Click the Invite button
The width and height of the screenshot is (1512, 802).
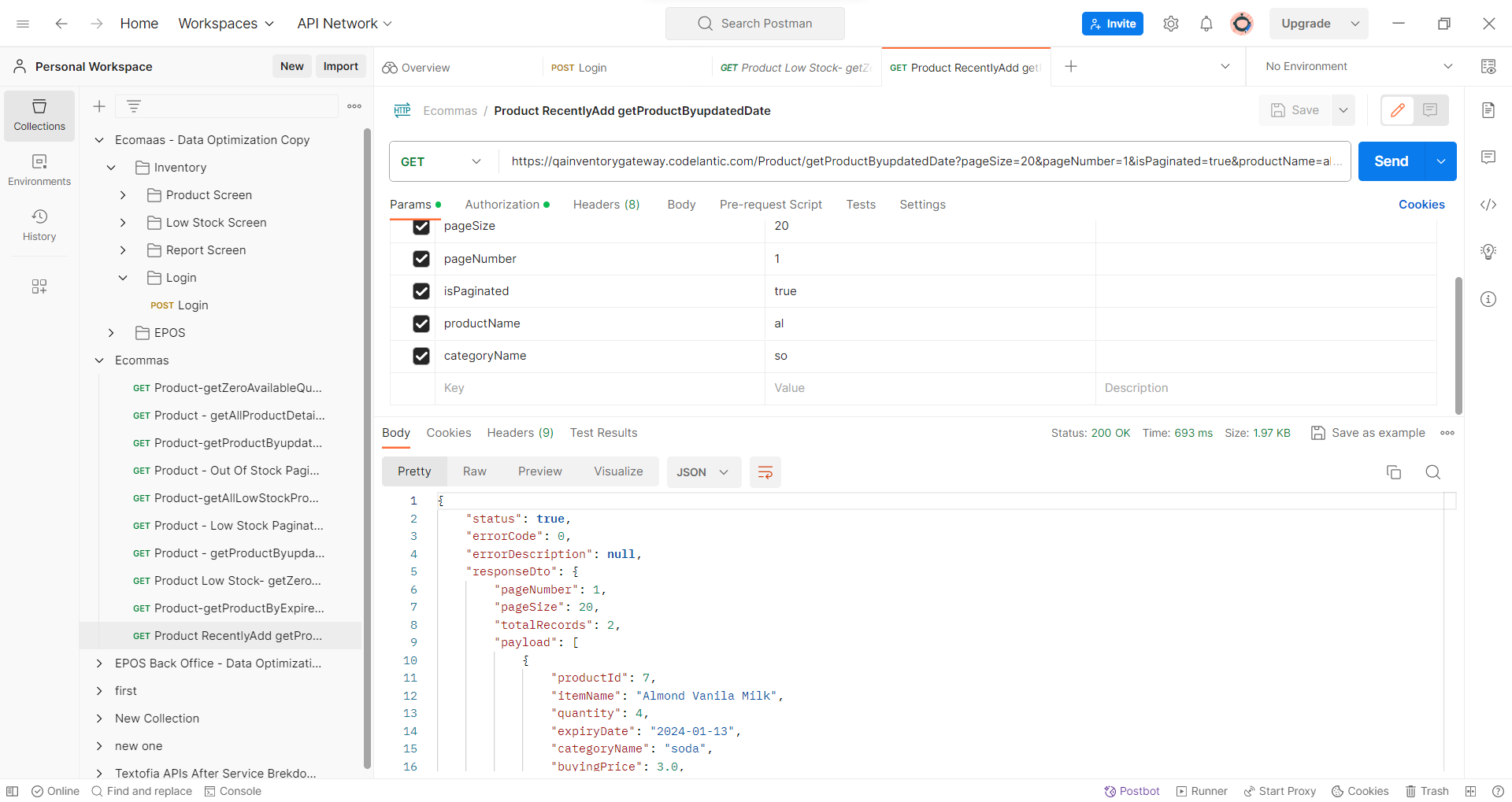coord(1113,24)
